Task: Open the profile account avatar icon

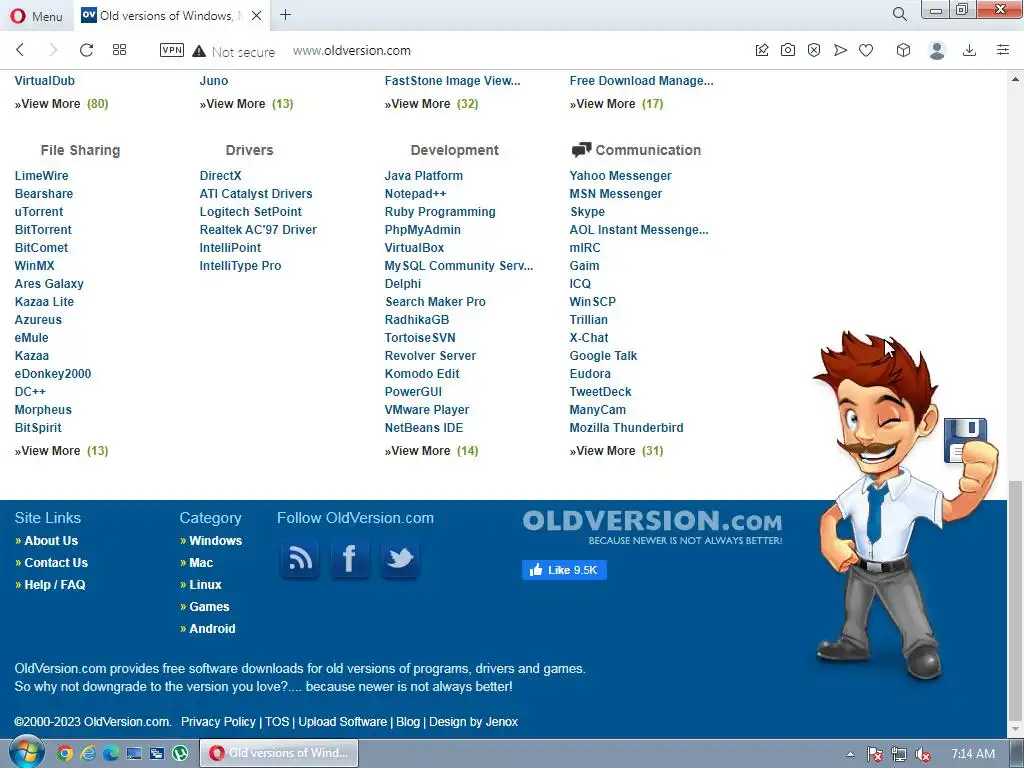Action: coord(937,50)
